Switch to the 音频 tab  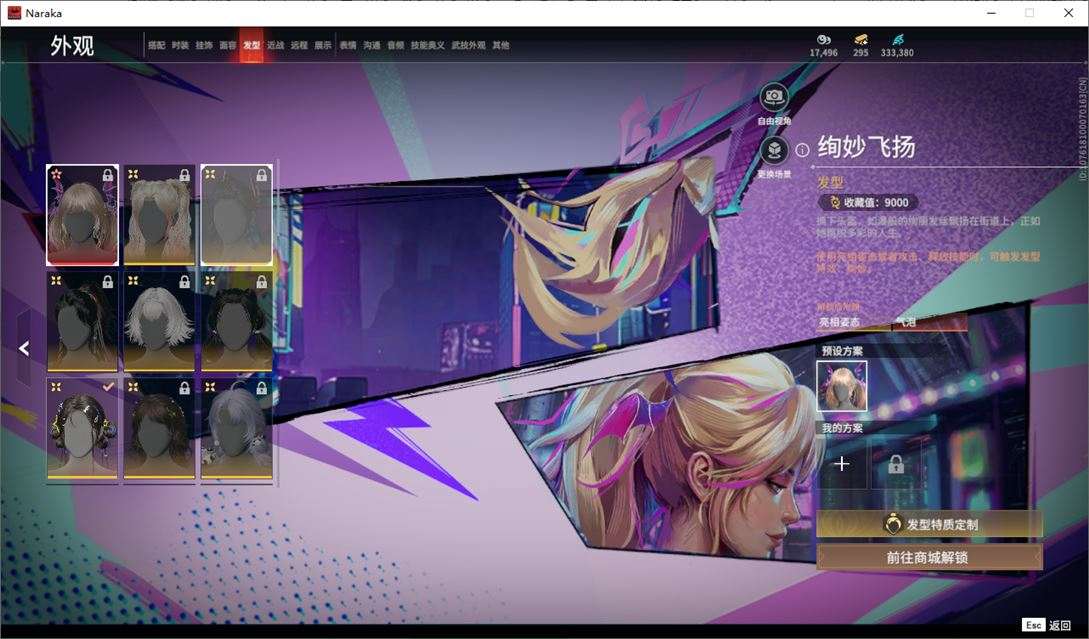pyautogui.click(x=396, y=45)
